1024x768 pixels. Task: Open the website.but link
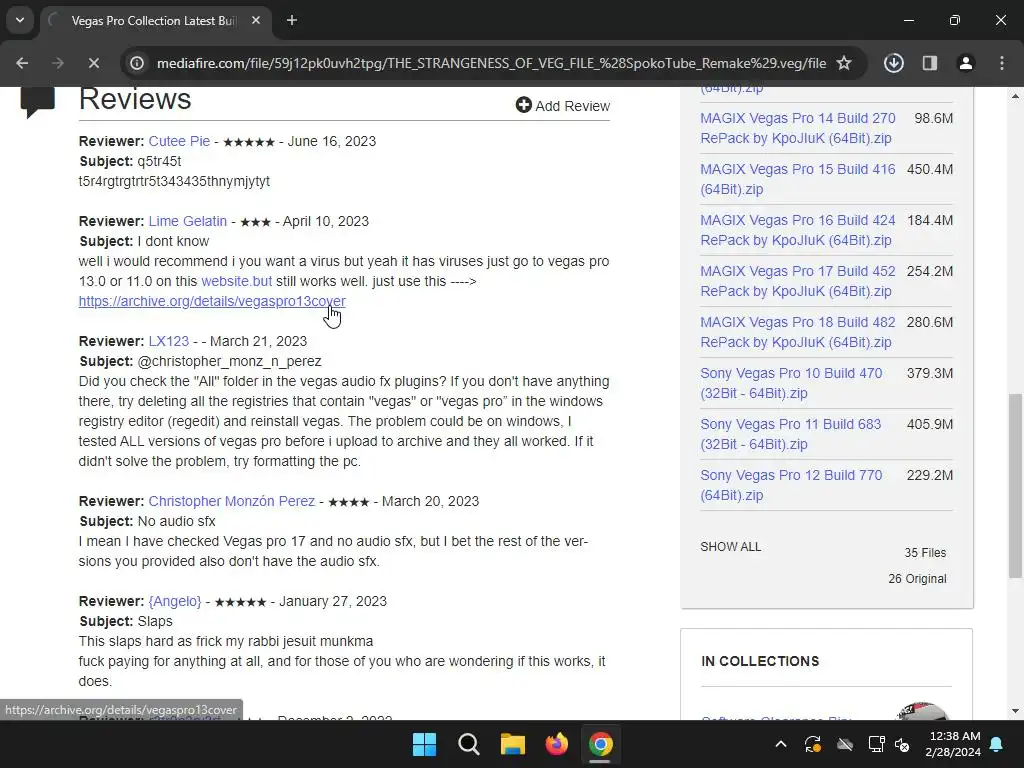click(x=236, y=281)
